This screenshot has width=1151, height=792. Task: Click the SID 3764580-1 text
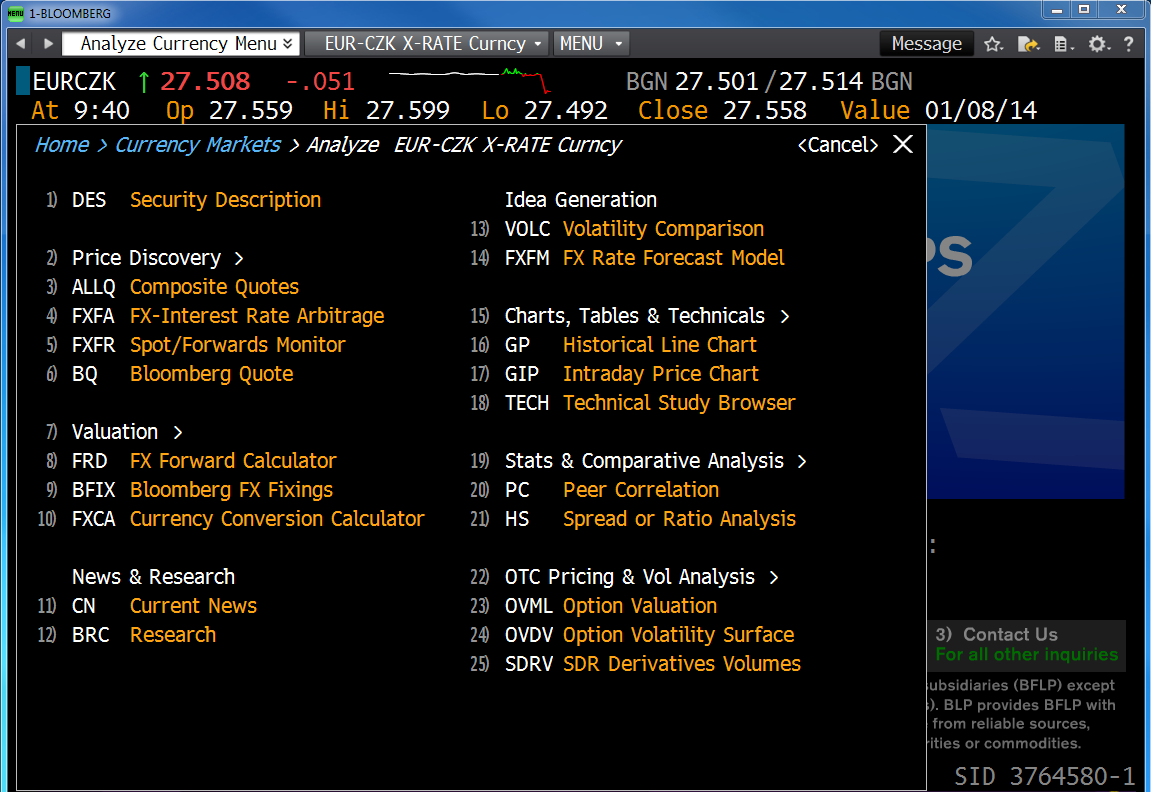click(x=1045, y=777)
